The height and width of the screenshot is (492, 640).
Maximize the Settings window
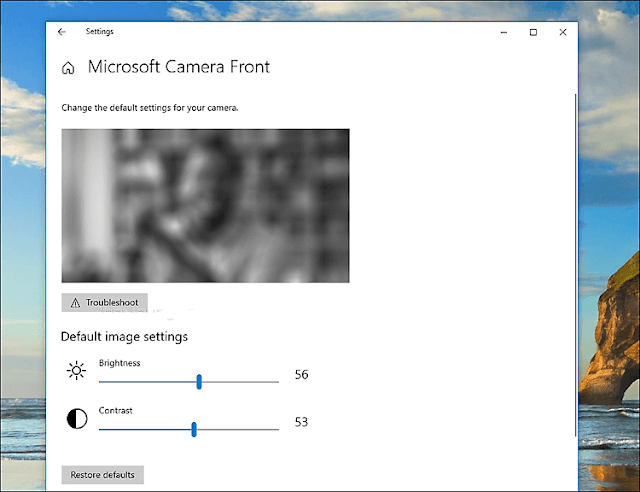pos(533,32)
